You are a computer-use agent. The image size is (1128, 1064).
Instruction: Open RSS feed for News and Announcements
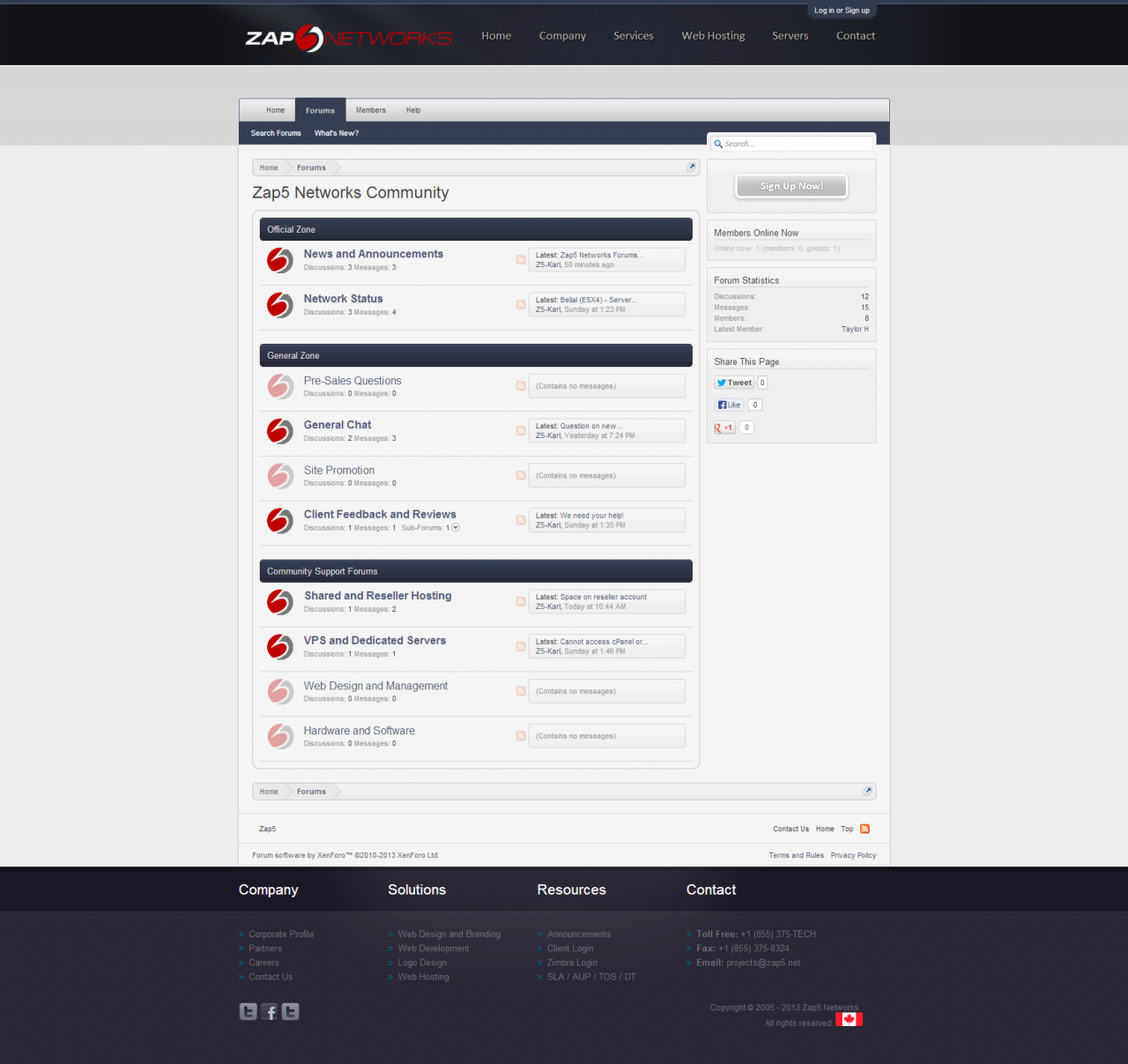[521, 259]
